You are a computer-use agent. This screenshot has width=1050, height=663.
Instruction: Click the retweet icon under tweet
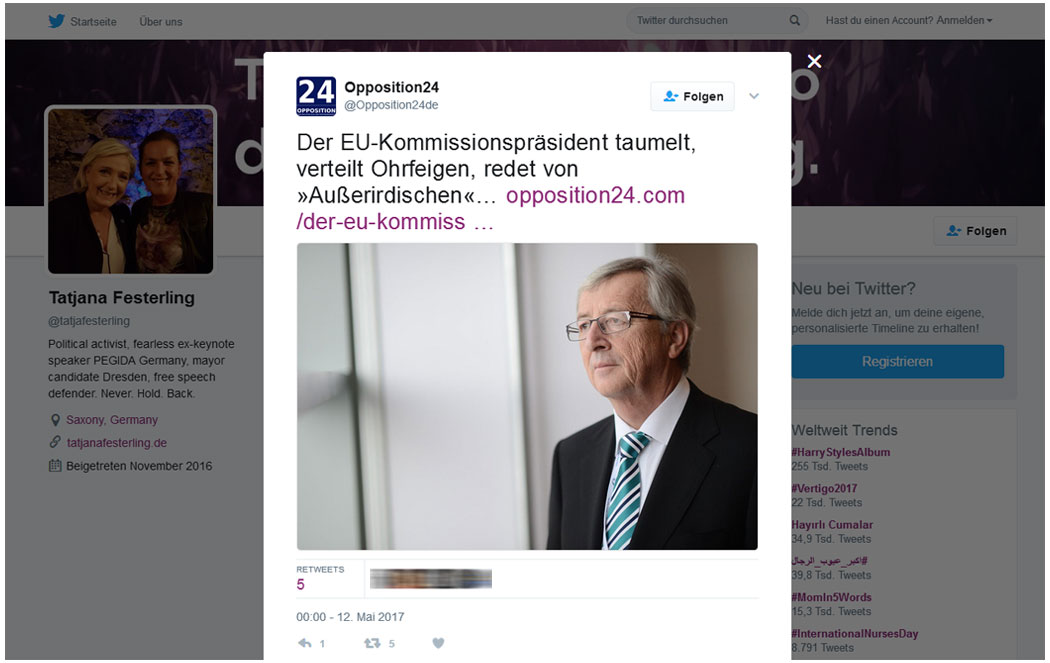(x=372, y=643)
